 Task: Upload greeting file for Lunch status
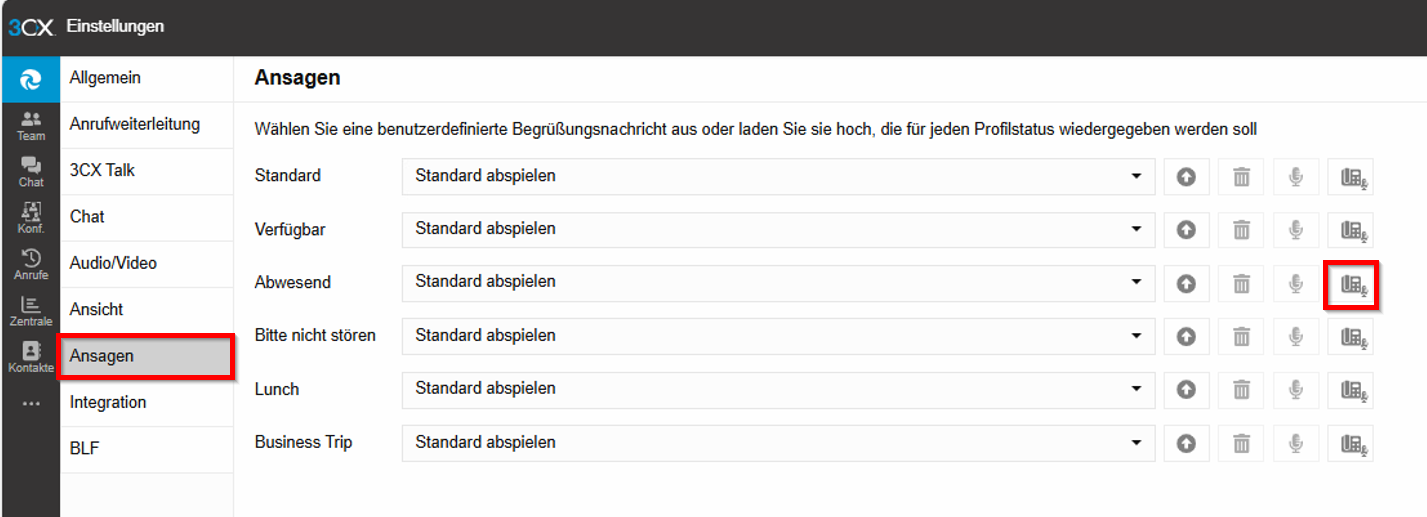[1186, 389]
